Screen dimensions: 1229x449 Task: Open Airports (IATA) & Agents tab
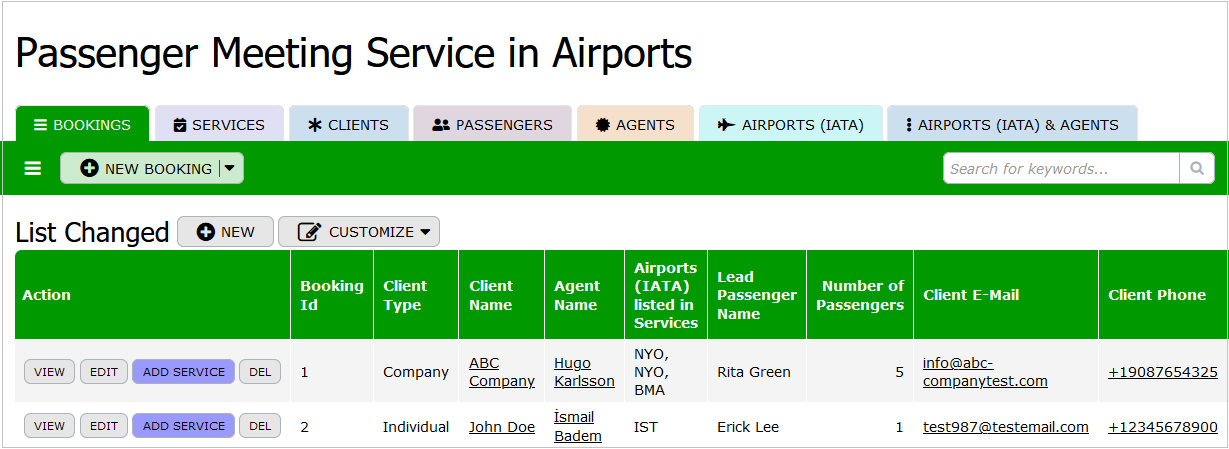click(x=1012, y=125)
